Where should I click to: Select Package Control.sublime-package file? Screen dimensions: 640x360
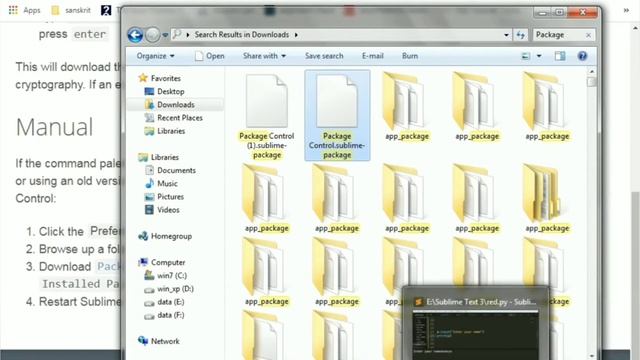tap(337, 116)
